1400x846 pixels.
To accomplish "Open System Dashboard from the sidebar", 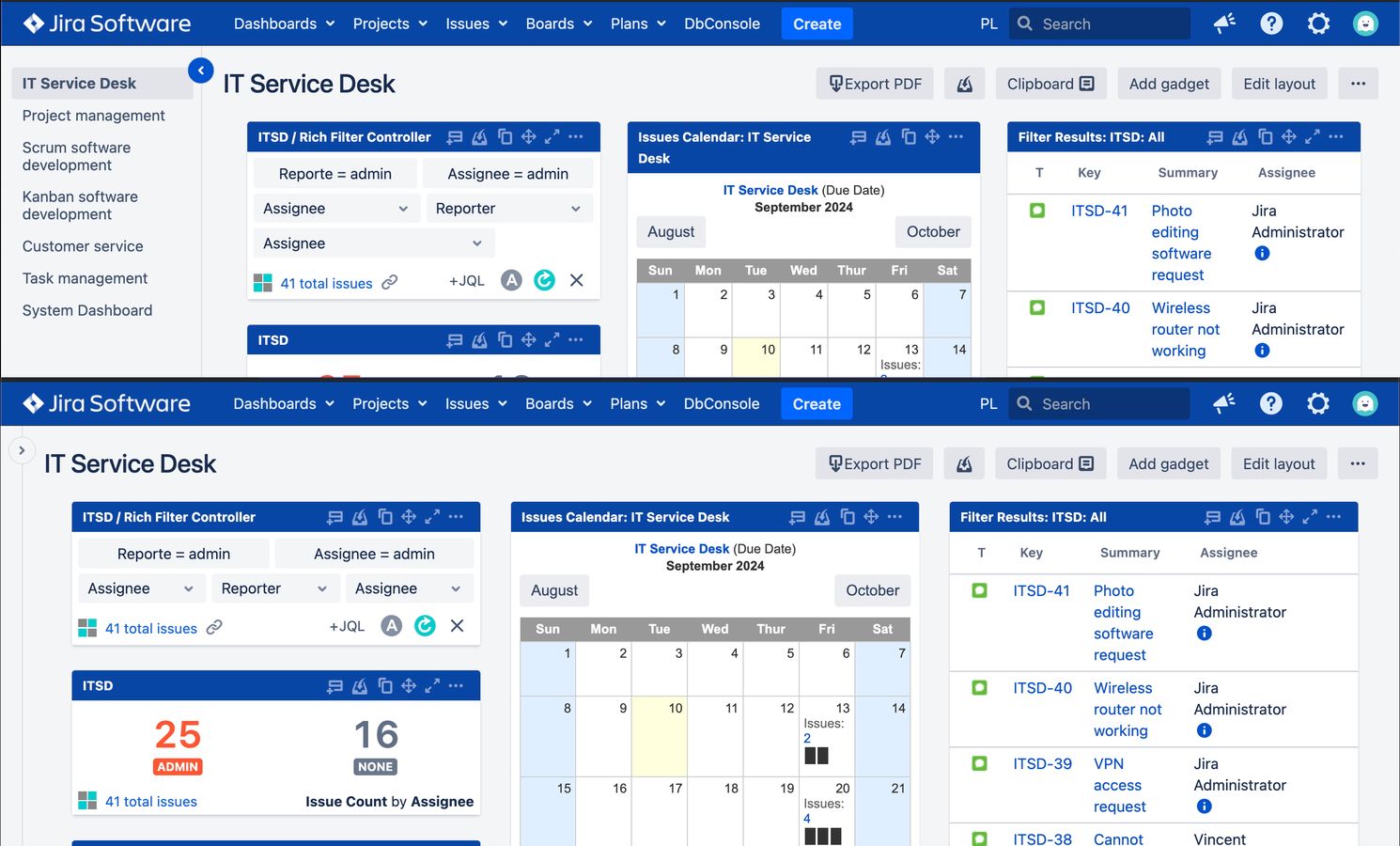I will click(x=87, y=310).
